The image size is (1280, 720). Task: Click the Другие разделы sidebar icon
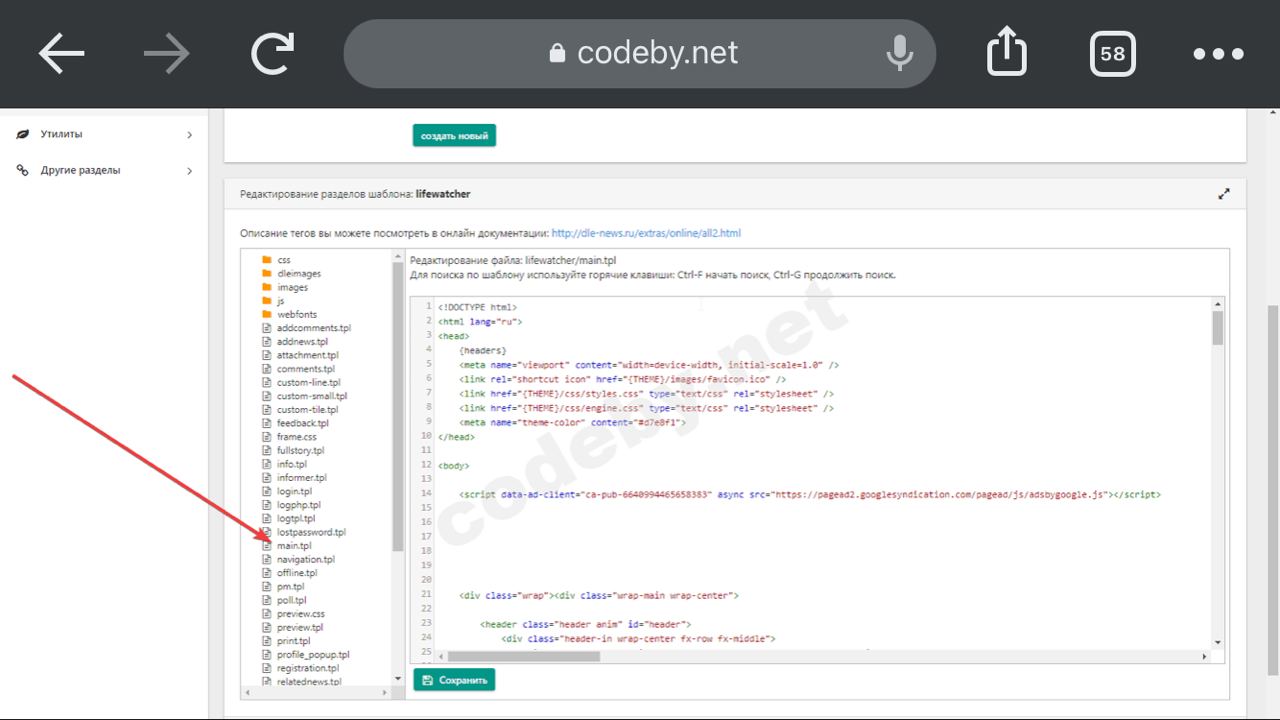pyautogui.click(x=22, y=170)
